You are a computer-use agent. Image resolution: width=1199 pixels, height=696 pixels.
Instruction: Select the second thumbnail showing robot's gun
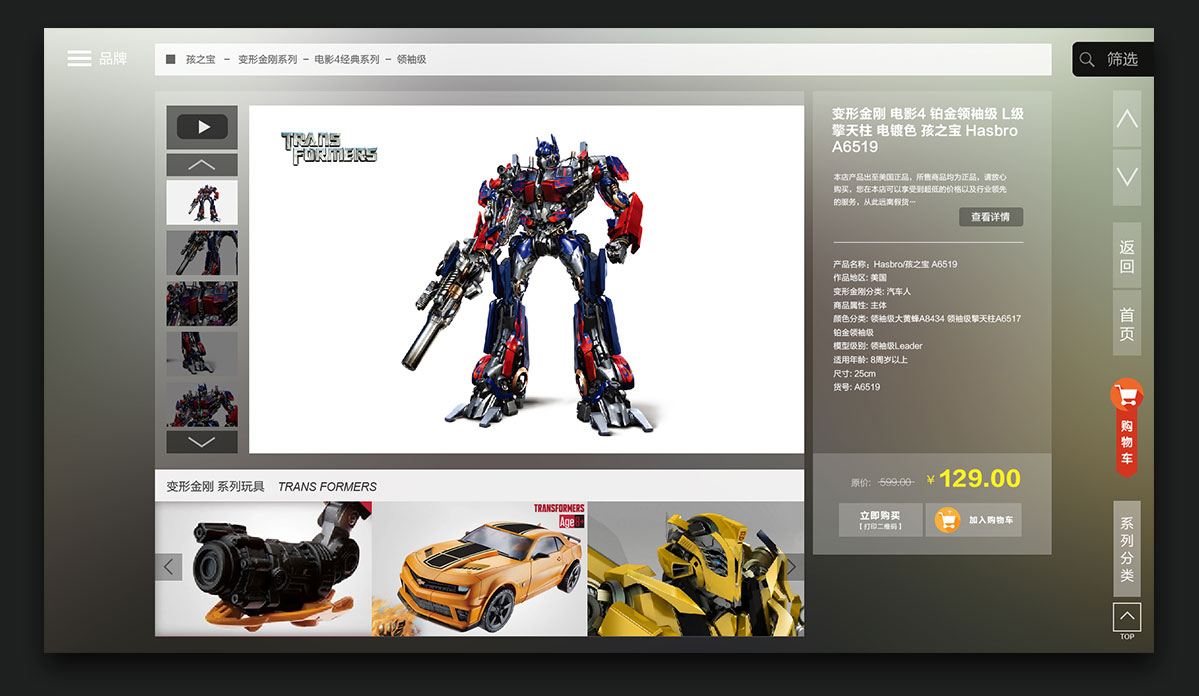coord(202,253)
